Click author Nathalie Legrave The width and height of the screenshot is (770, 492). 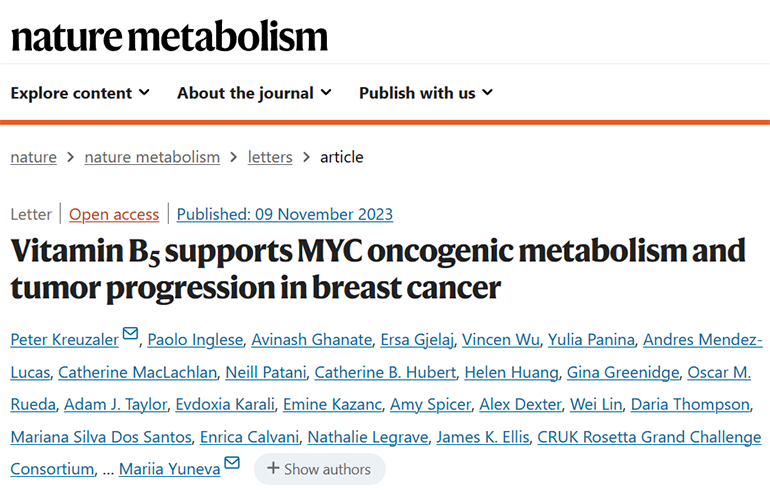pos(368,437)
